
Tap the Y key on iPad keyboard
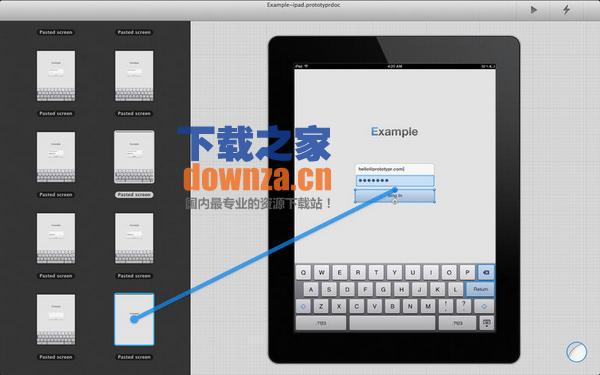[395, 272]
